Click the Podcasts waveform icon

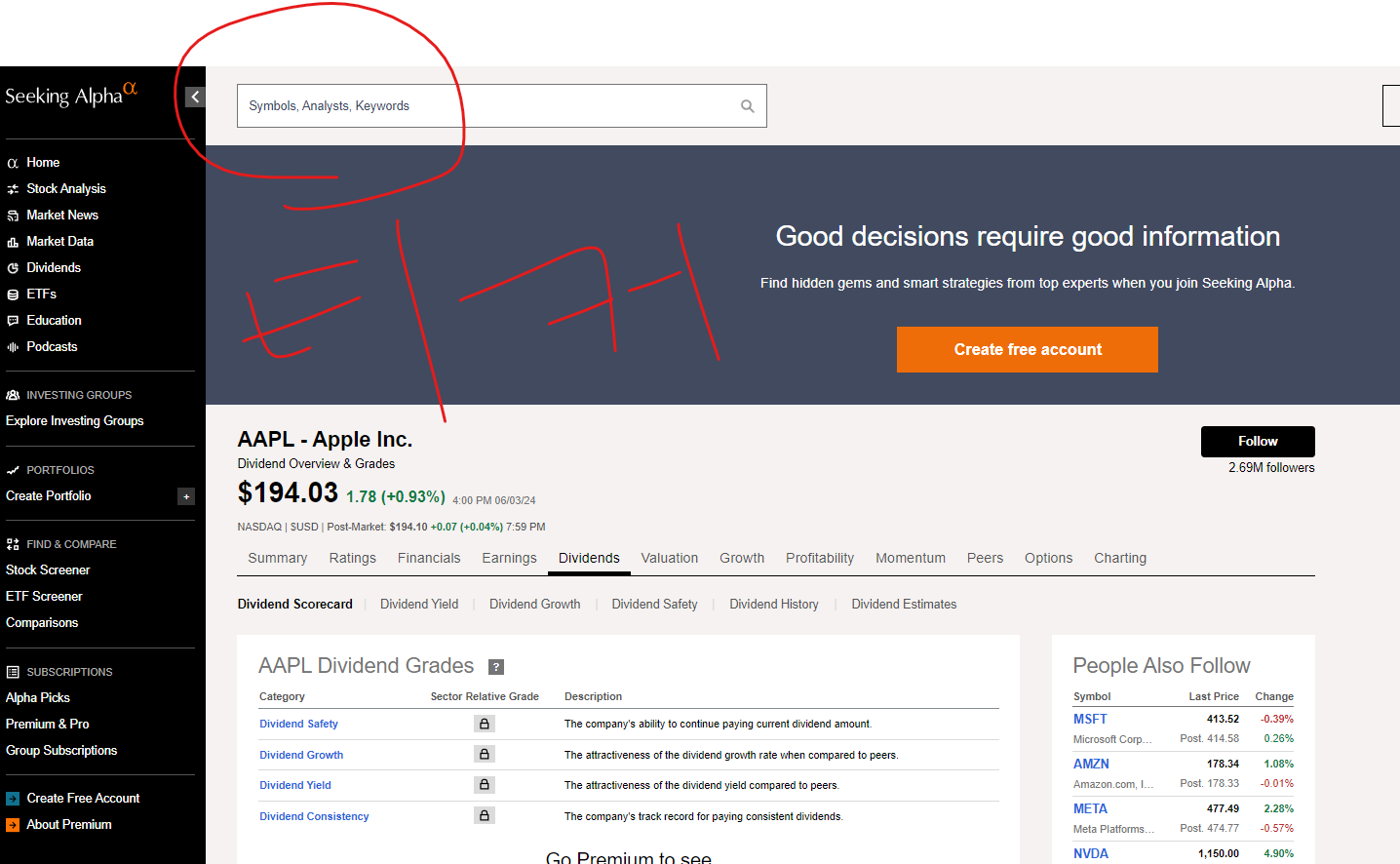13,347
